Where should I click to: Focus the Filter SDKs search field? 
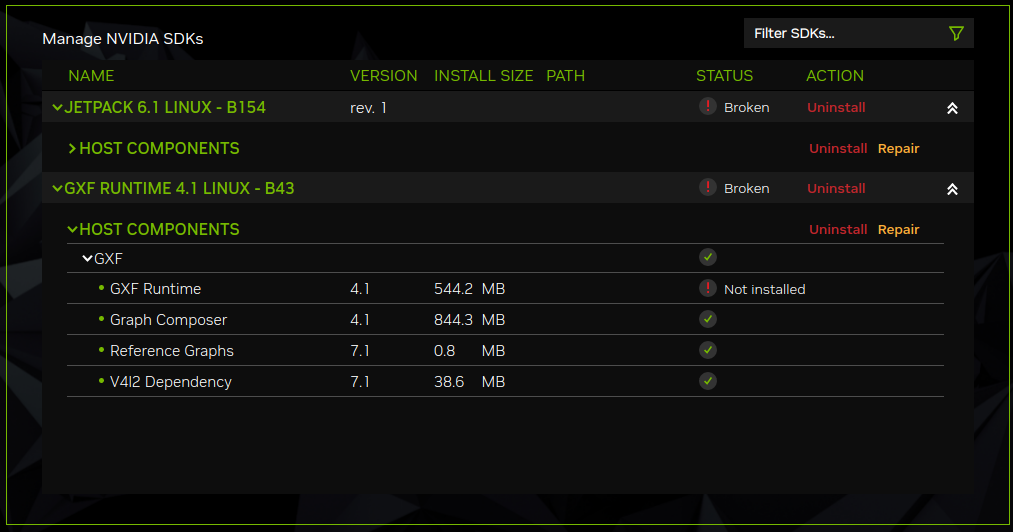pos(859,33)
